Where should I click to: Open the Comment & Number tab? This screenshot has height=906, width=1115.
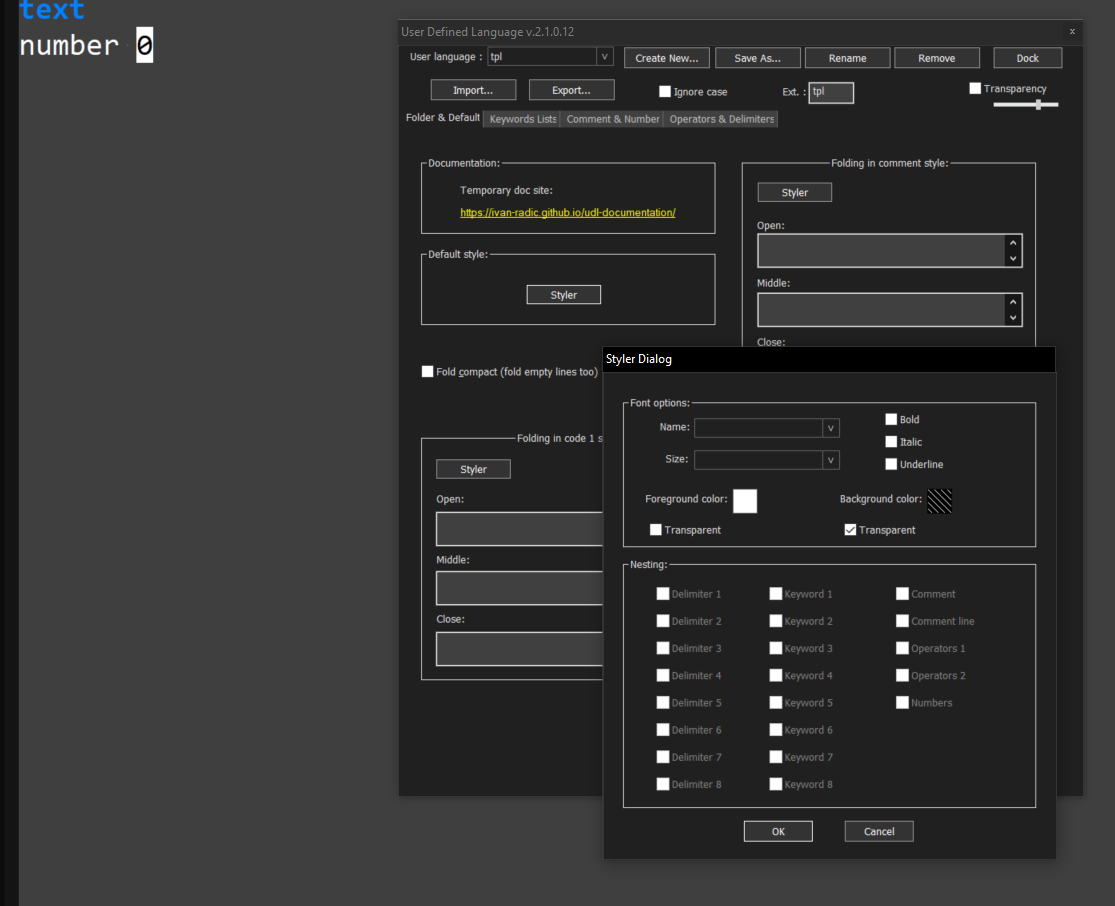[x=612, y=119]
